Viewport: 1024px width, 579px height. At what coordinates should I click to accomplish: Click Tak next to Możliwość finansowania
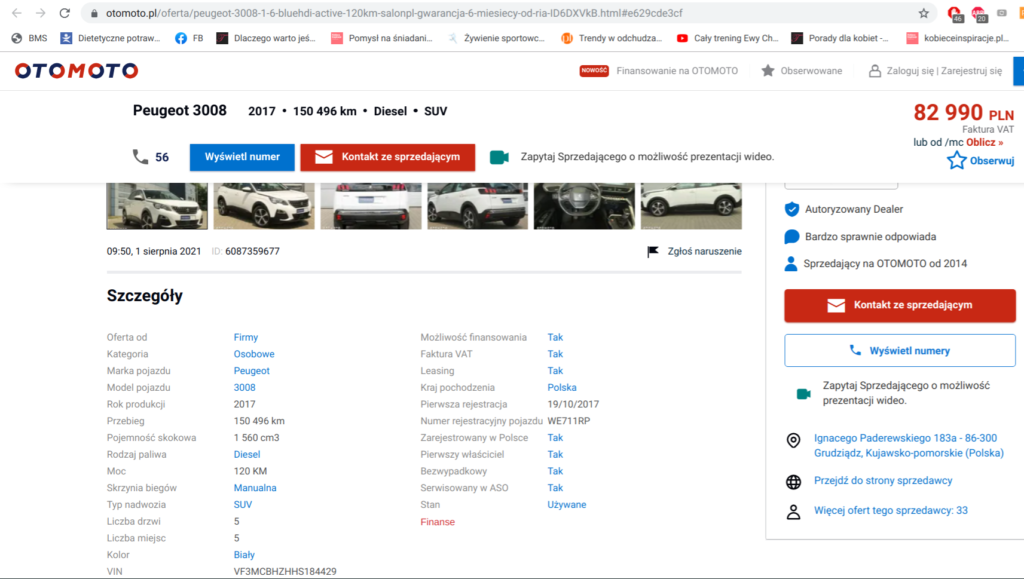555,337
